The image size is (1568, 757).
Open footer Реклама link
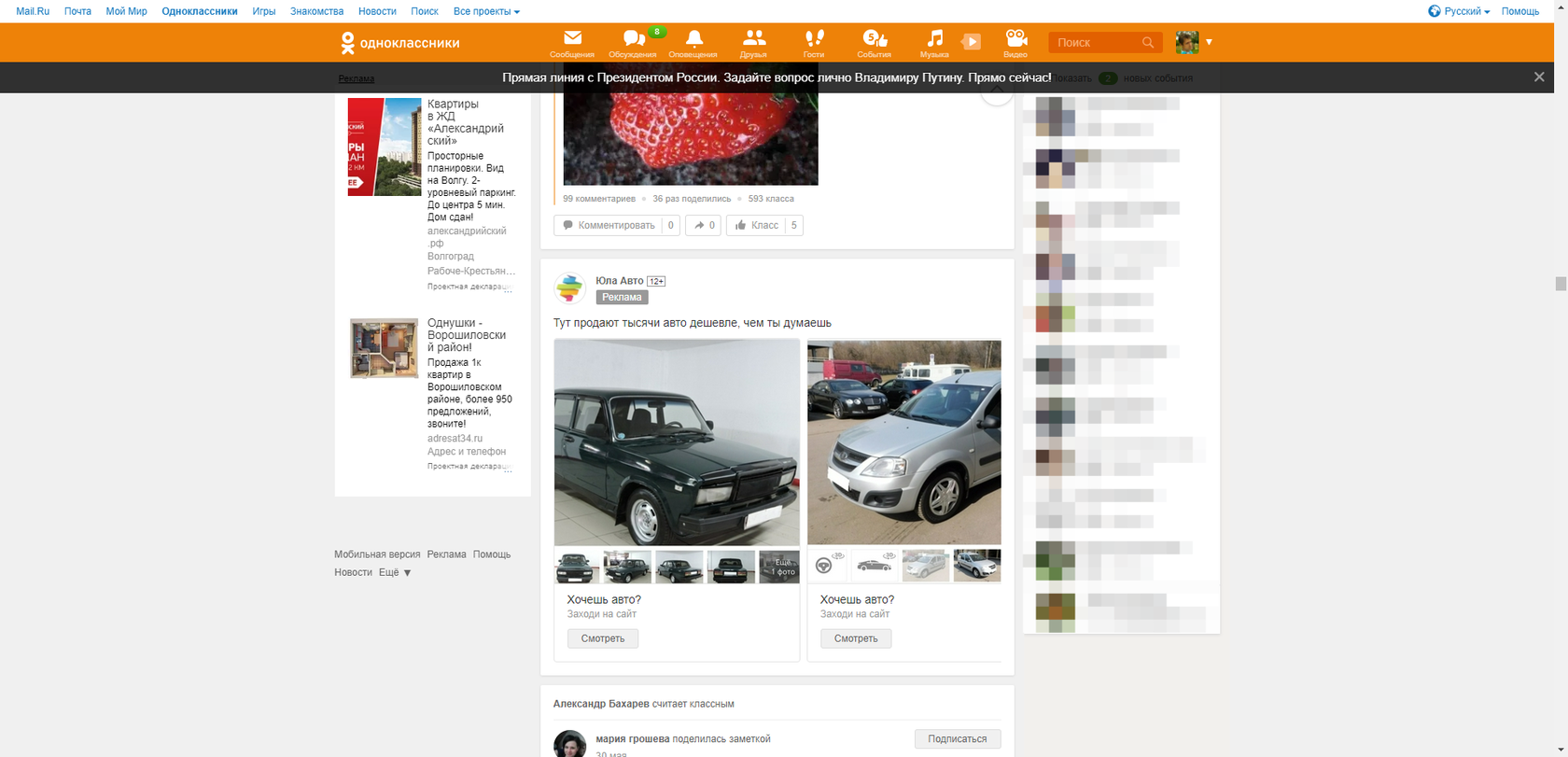(446, 554)
